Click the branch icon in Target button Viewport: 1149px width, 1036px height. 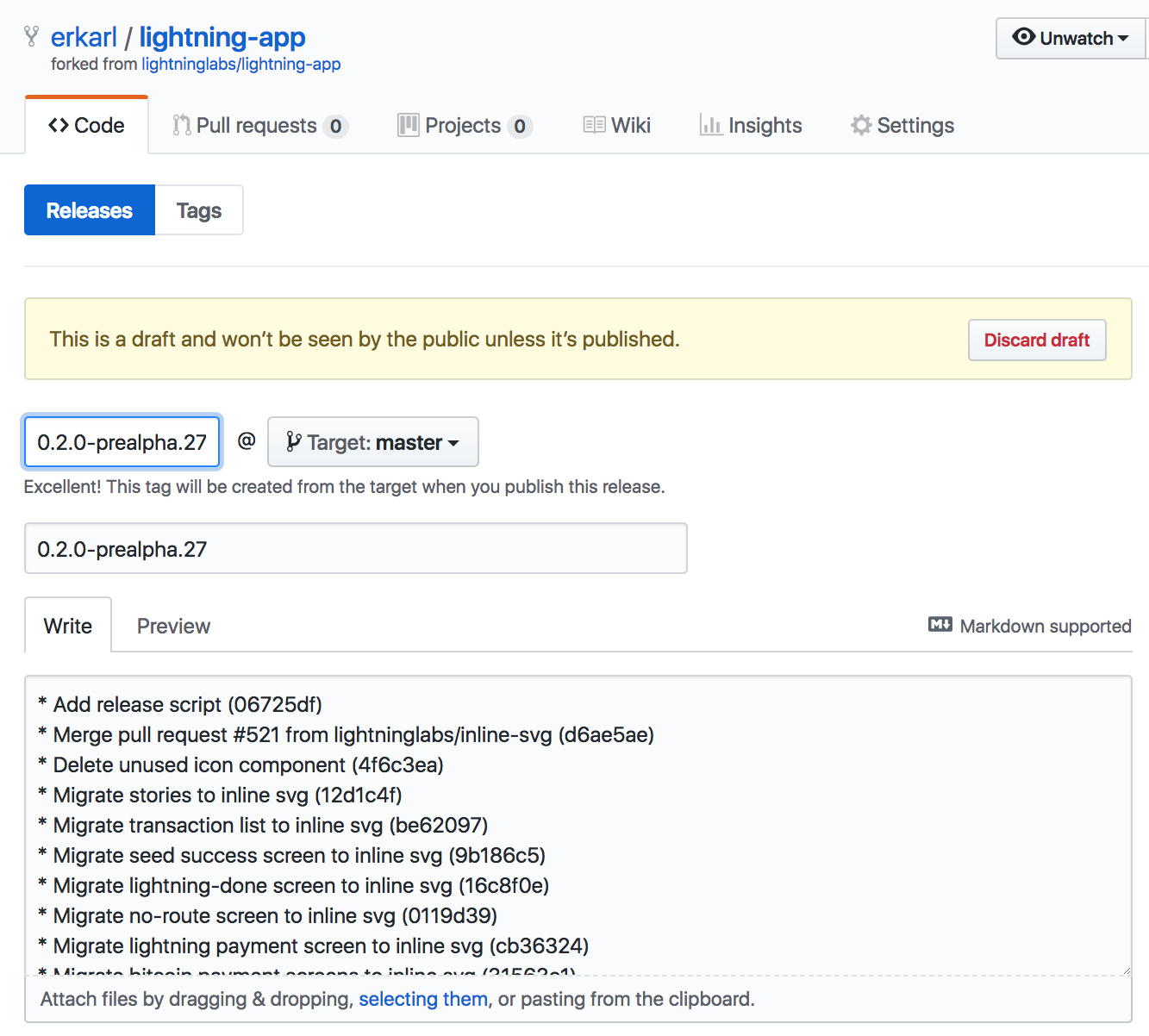[294, 442]
